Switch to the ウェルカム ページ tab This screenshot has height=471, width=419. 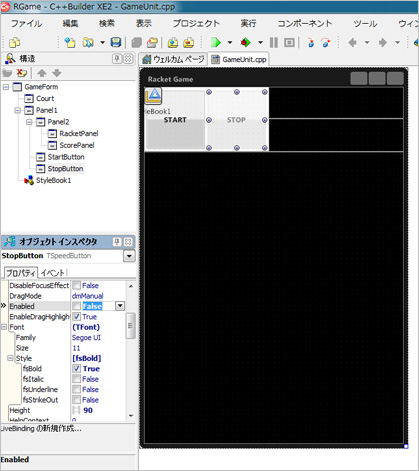(x=173, y=59)
